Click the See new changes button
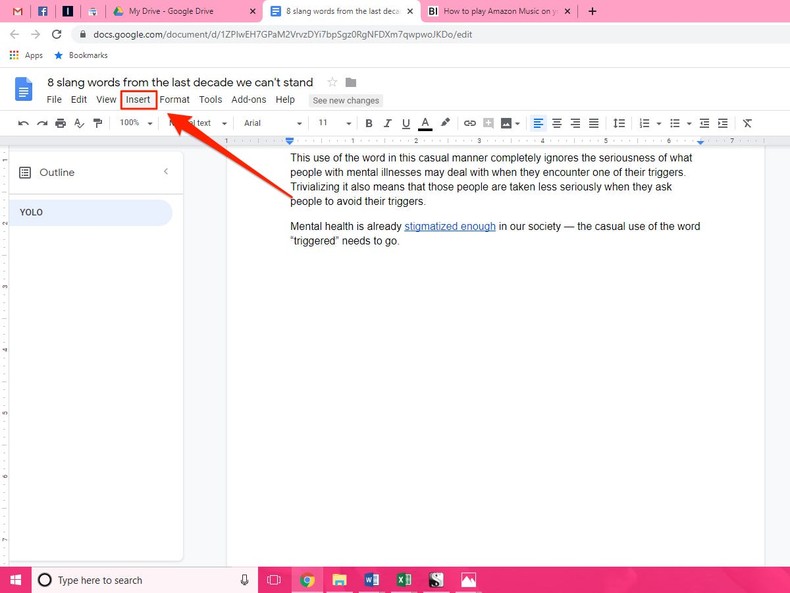 pos(346,100)
